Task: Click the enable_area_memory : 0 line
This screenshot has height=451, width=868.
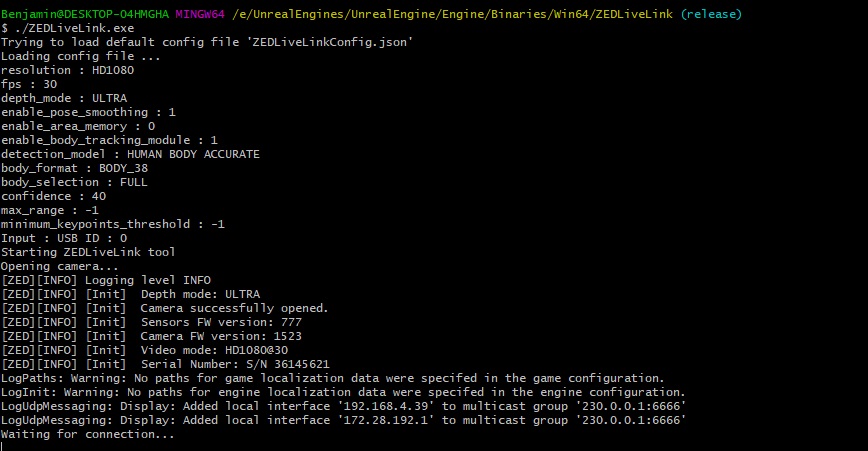Action: 78,126
